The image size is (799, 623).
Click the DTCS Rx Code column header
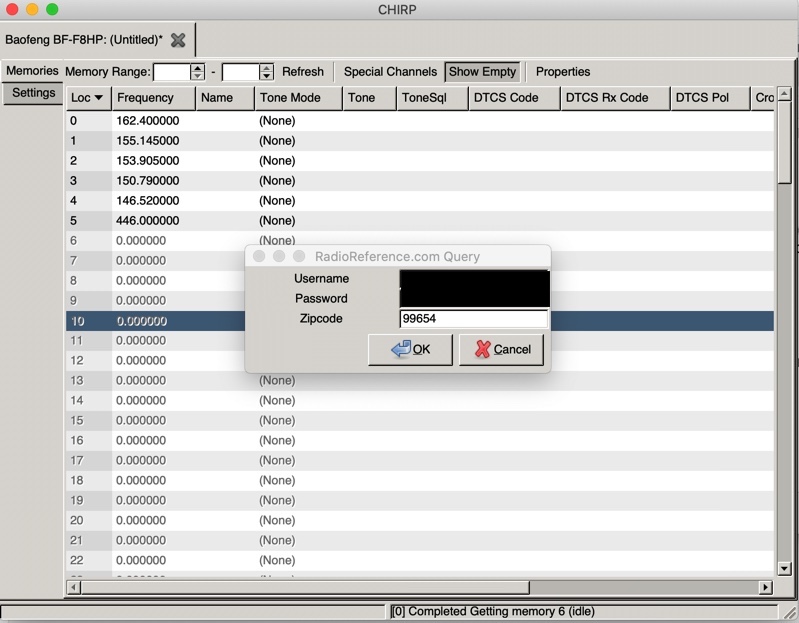tap(615, 98)
